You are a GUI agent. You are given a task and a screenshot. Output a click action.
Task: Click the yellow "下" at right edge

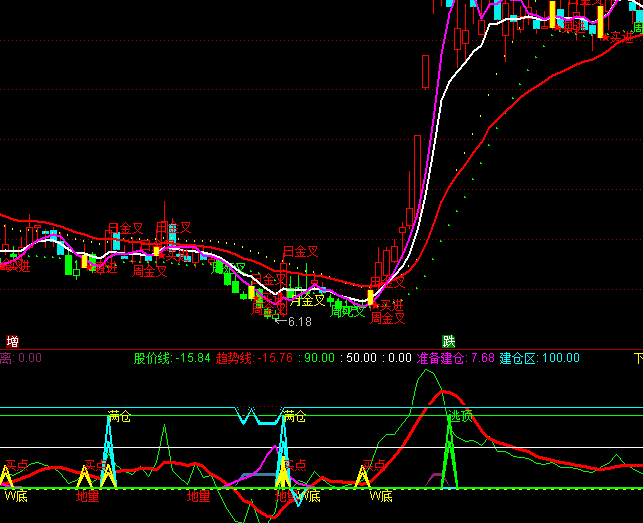[637, 358]
